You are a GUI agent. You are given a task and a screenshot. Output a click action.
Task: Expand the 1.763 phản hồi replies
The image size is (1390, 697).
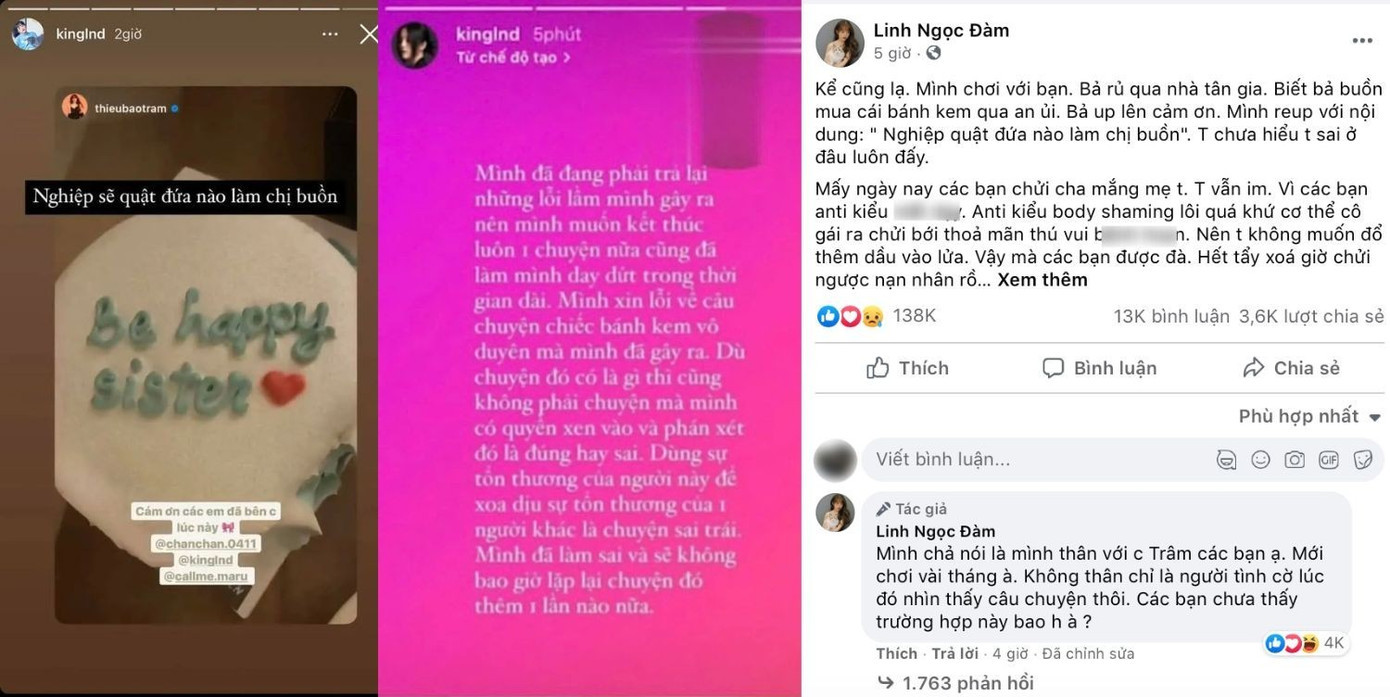pyautogui.click(x=955, y=683)
